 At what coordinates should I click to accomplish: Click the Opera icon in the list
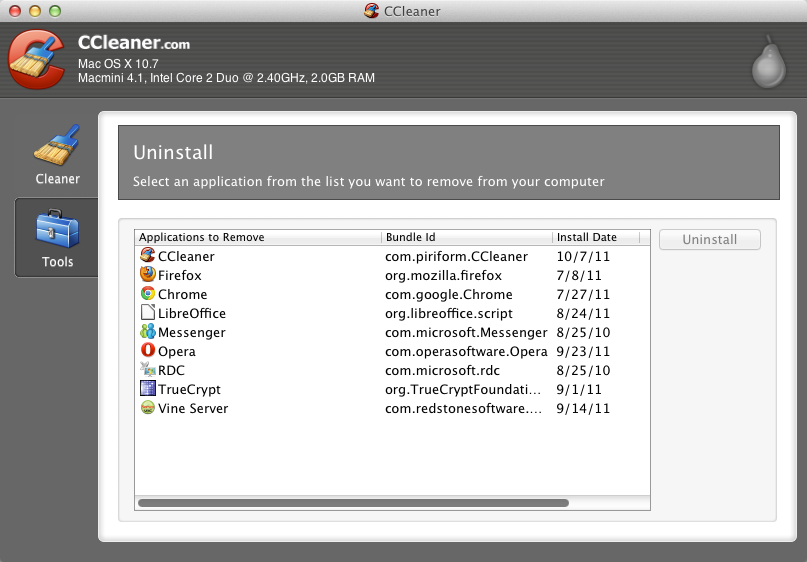click(148, 351)
